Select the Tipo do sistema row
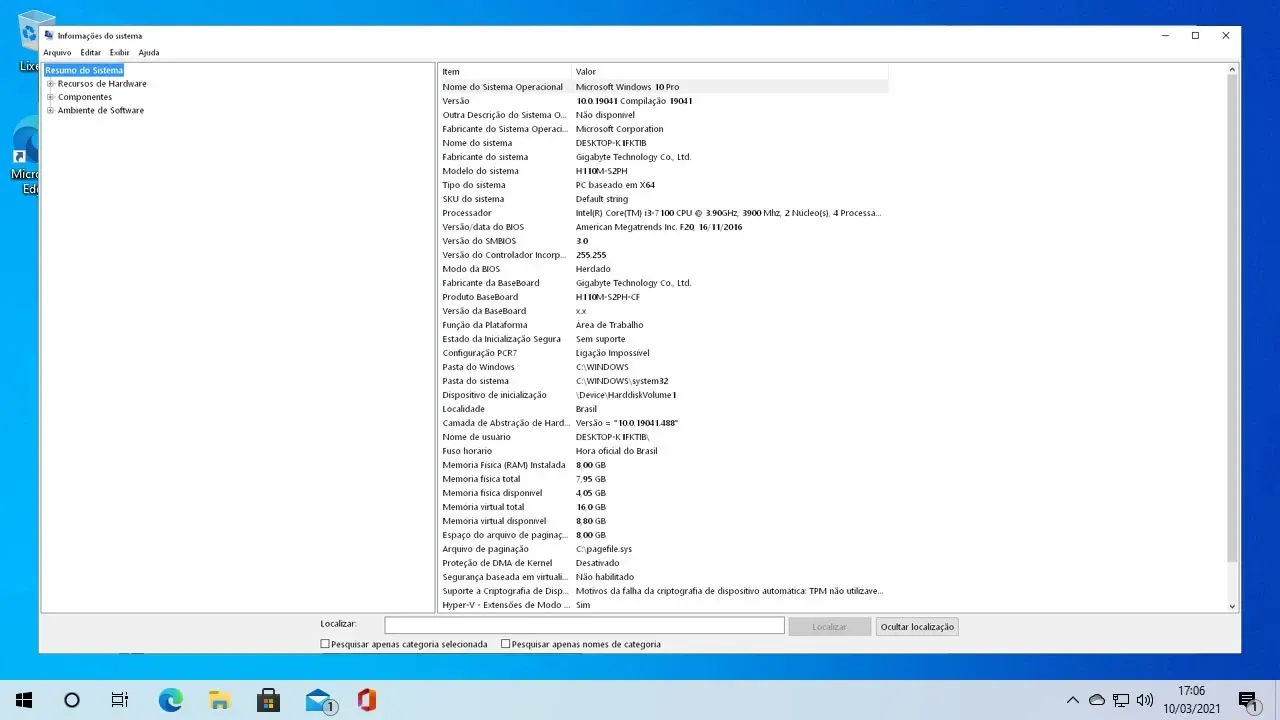 click(x=664, y=185)
